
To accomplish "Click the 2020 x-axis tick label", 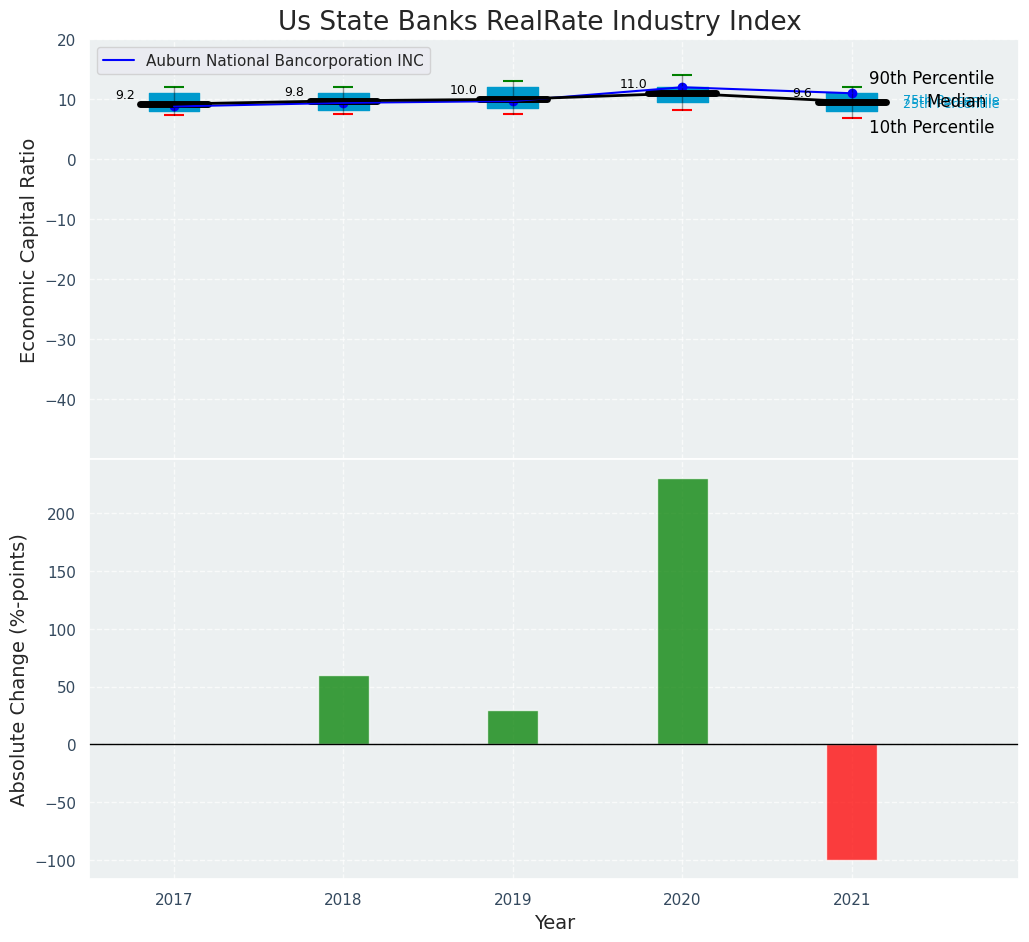I will point(682,899).
